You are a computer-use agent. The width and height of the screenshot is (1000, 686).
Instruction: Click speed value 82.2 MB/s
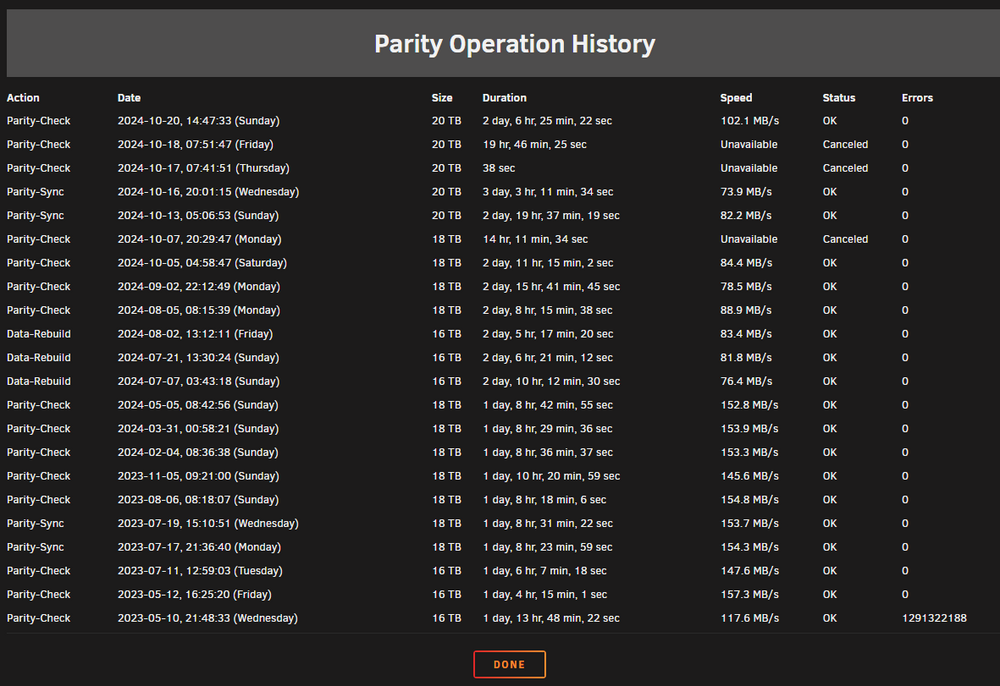click(x=746, y=215)
